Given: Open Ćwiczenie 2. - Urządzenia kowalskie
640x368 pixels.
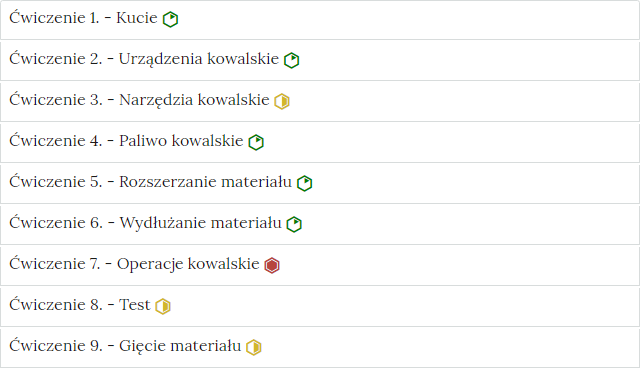Looking at the screenshot, I should click(x=144, y=59).
